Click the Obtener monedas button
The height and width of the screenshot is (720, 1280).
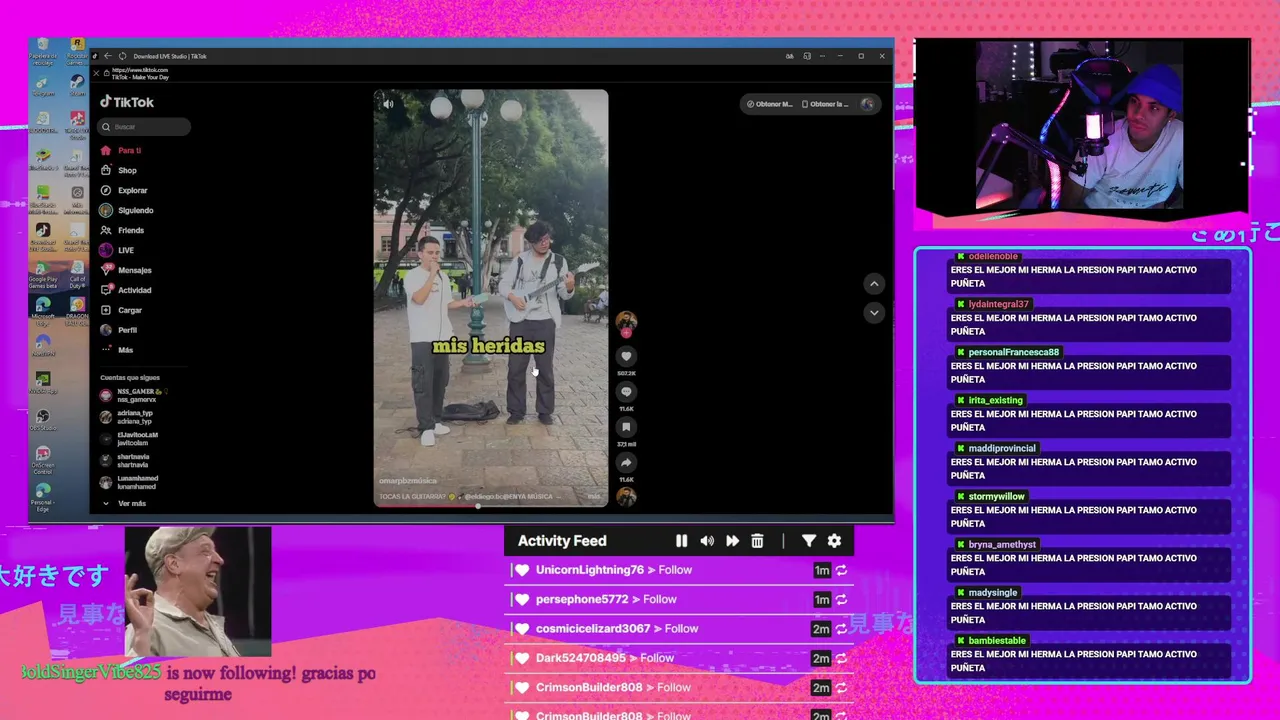768,104
